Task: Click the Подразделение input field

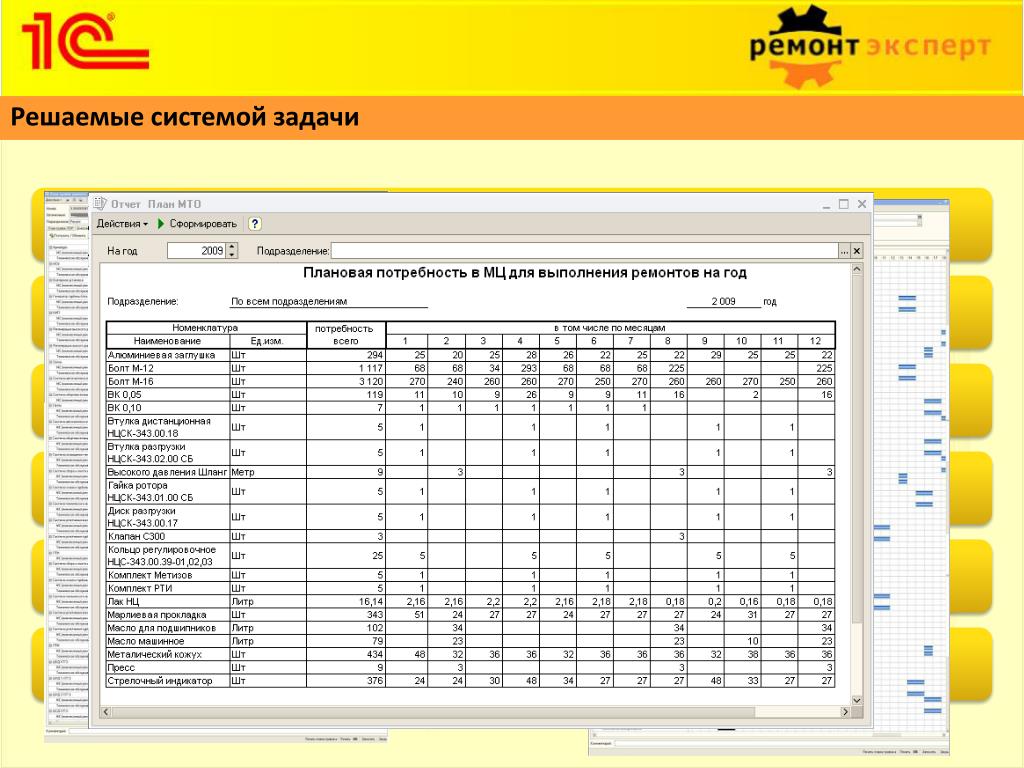Action: click(x=584, y=251)
